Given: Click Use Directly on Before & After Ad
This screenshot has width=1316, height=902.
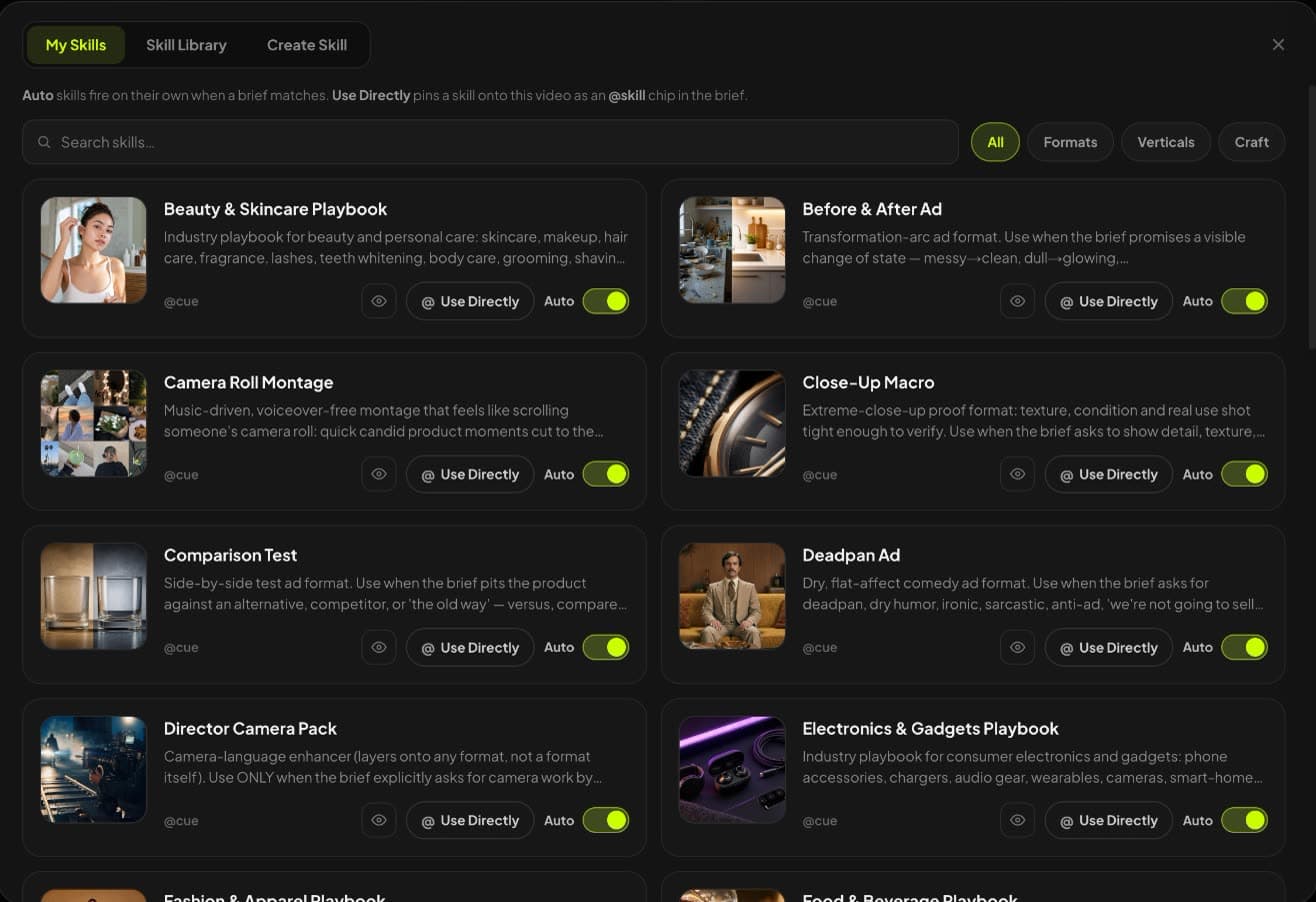Looking at the screenshot, I should coord(1108,301).
